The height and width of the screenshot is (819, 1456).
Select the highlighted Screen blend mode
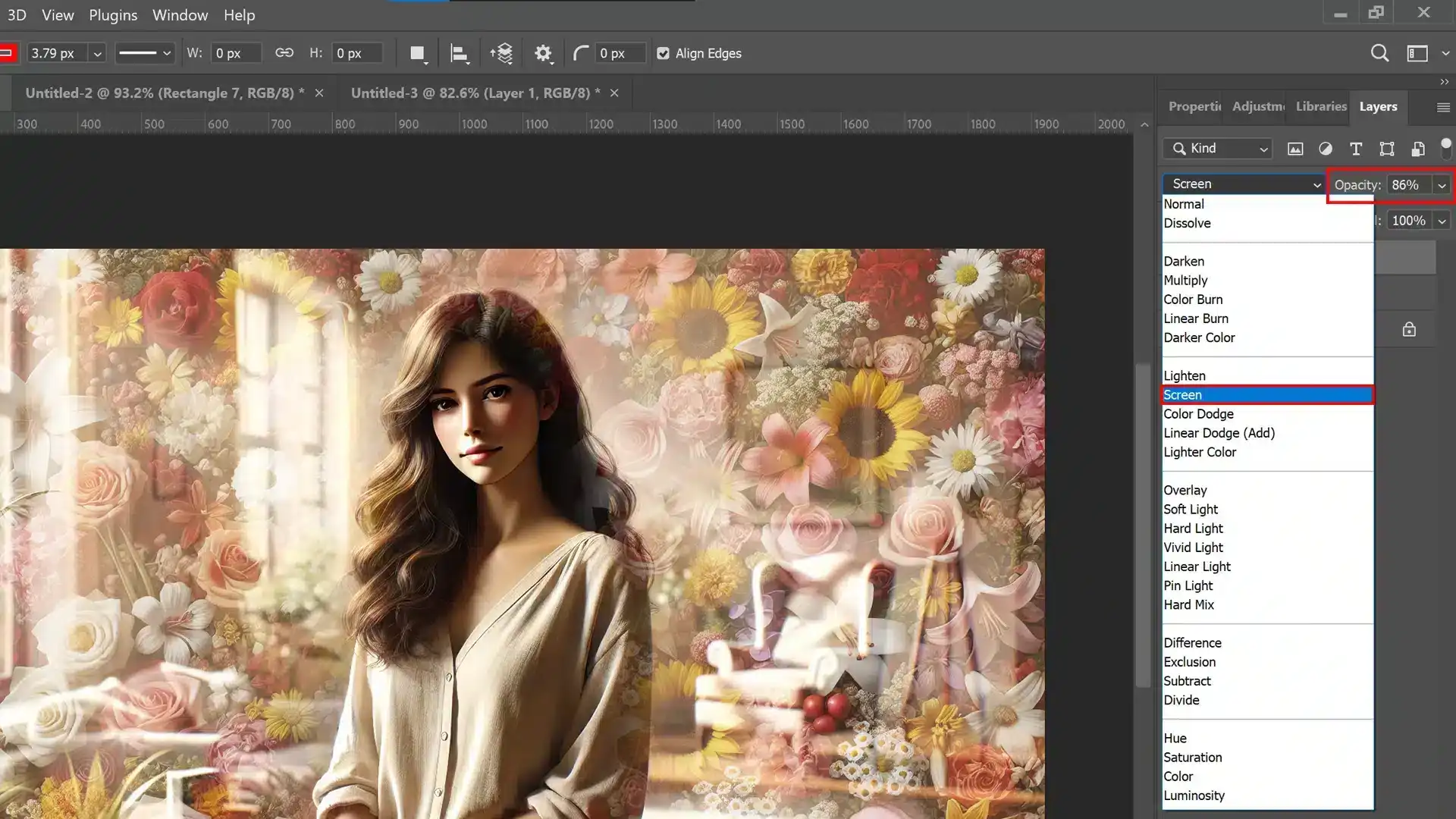point(1268,394)
